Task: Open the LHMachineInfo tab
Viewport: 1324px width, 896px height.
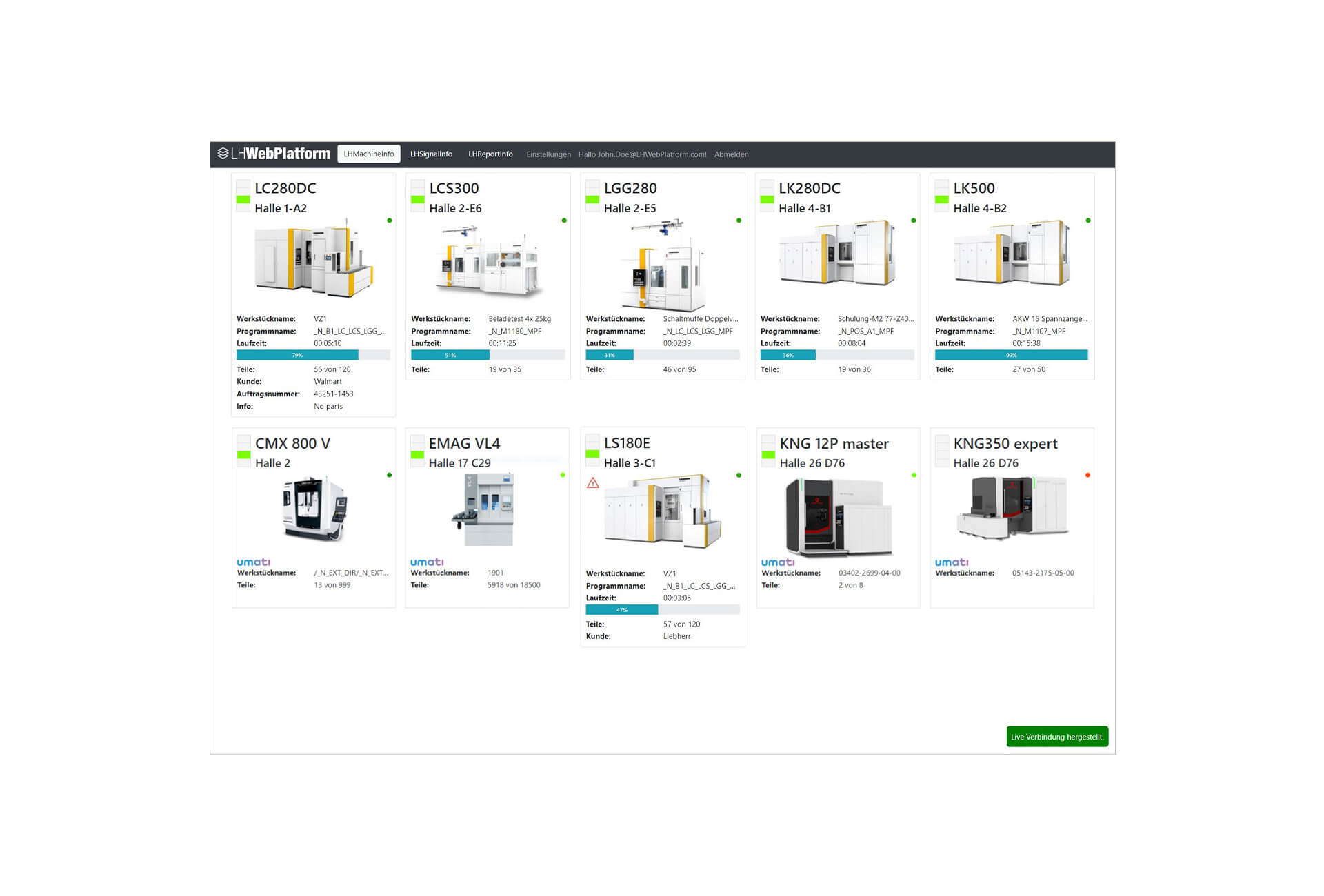Action: [369, 154]
